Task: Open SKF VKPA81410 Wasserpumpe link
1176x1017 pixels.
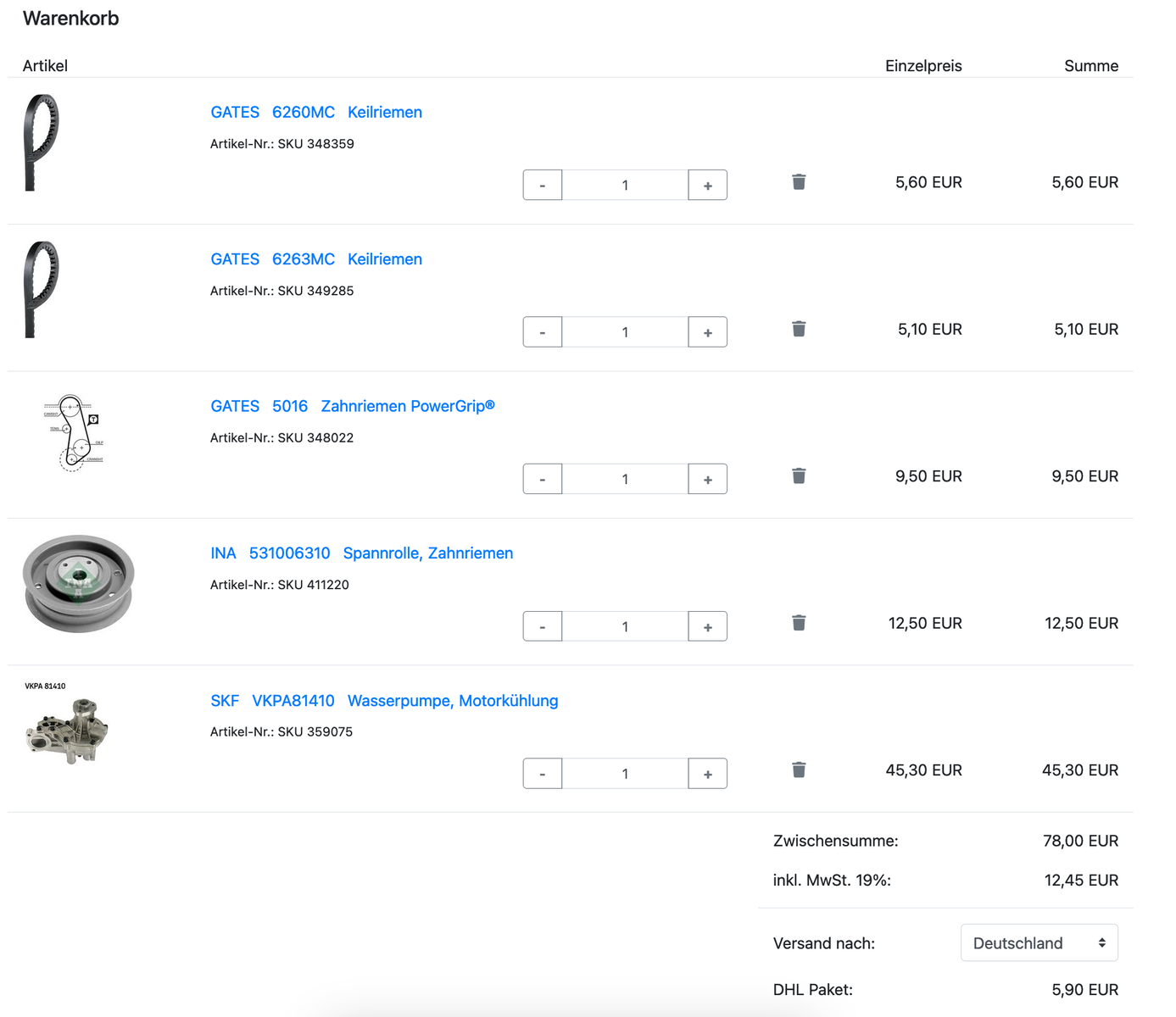Action: (x=383, y=701)
